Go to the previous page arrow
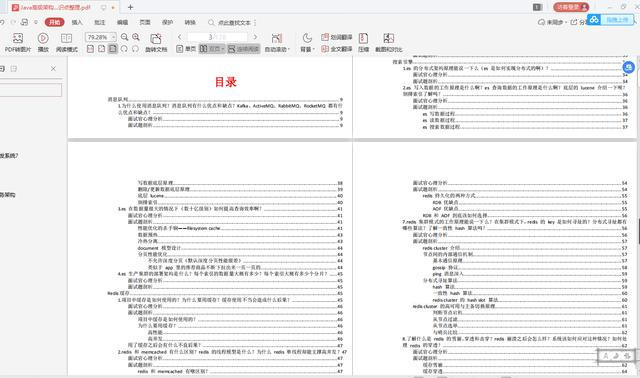The width and height of the screenshot is (640, 378). pos(180,37)
